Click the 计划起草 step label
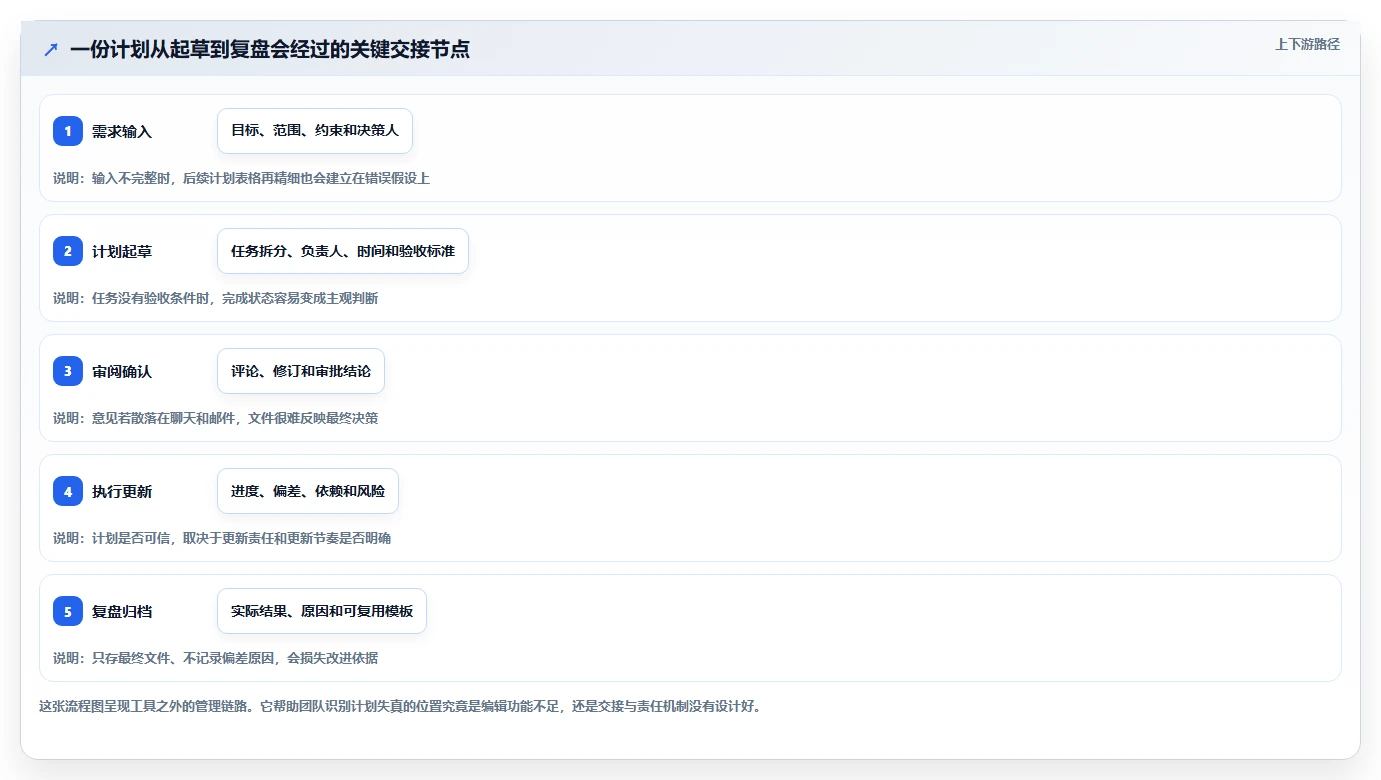 coord(122,251)
